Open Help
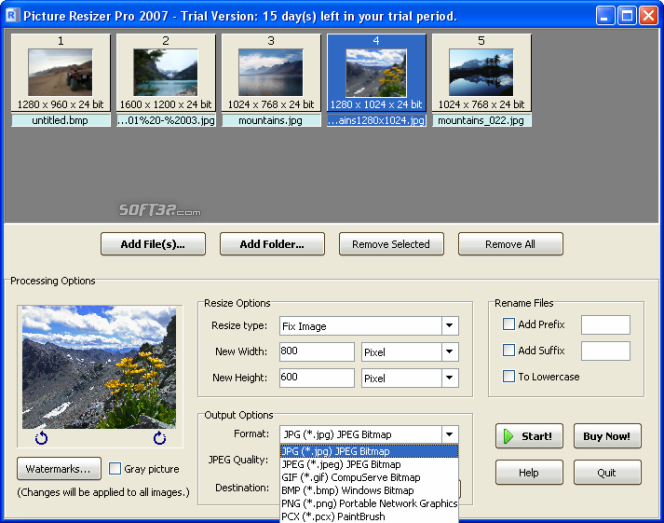This screenshot has height=523, width=664. coord(529,473)
